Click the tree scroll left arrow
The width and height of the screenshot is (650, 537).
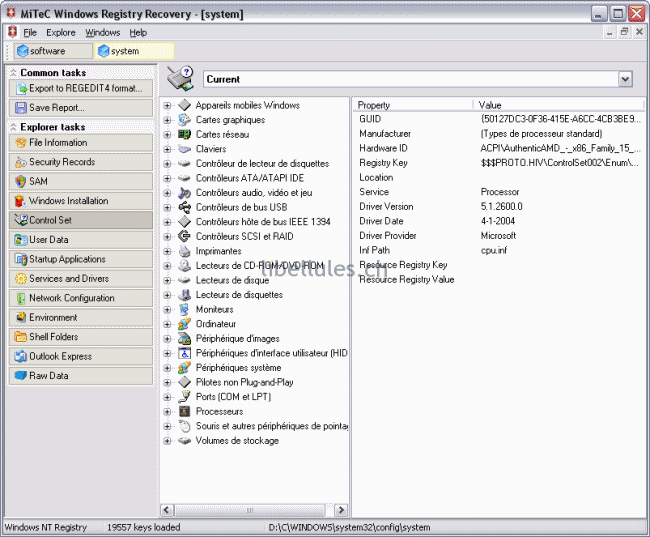[167, 510]
